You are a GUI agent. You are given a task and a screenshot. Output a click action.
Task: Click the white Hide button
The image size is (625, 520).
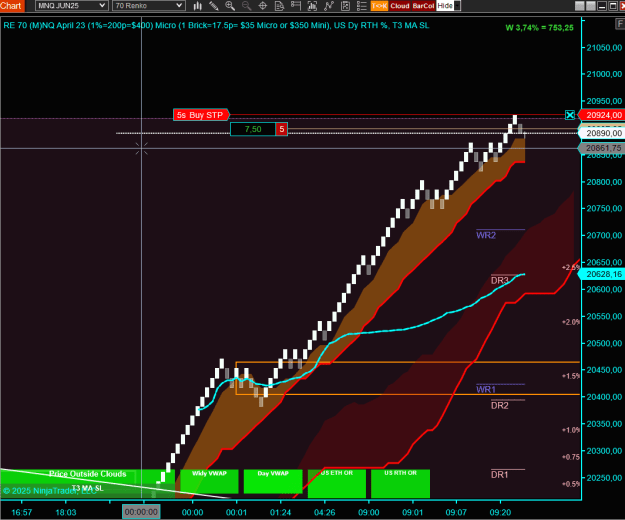(x=445, y=6)
